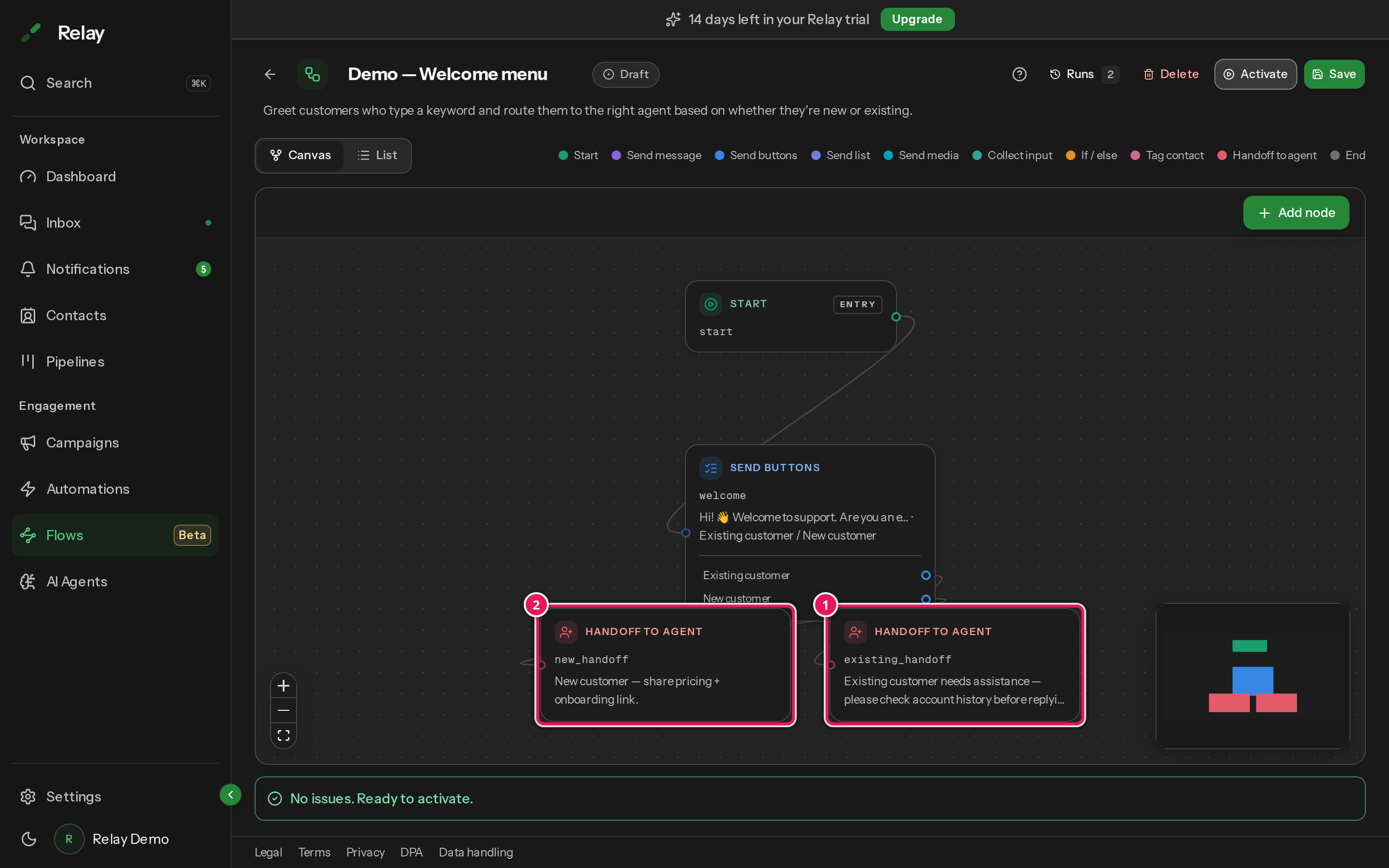Image resolution: width=1389 pixels, height=868 pixels.
Task: Click the START node play icon
Action: coord(710,304)
